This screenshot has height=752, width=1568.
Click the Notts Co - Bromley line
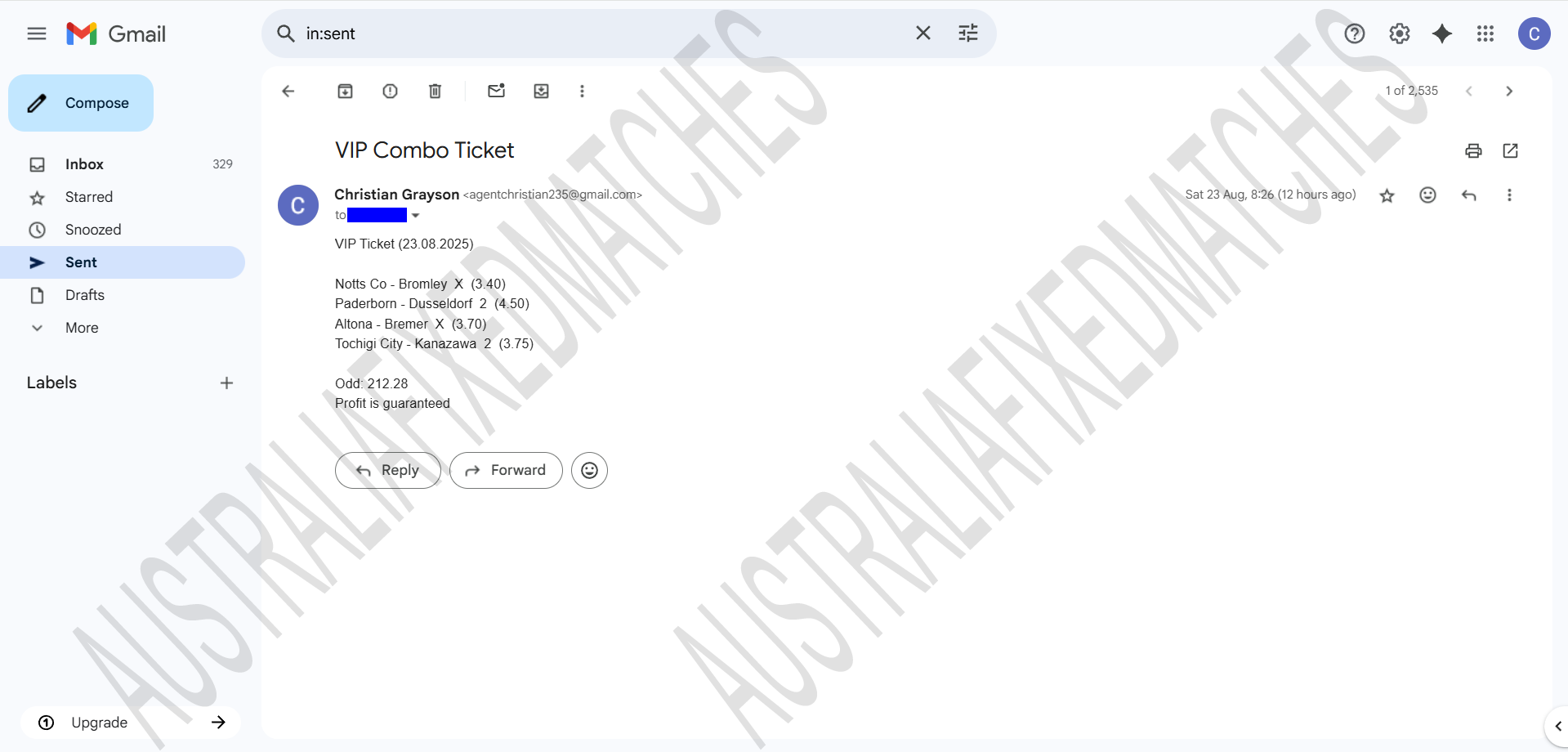[420, 284]
